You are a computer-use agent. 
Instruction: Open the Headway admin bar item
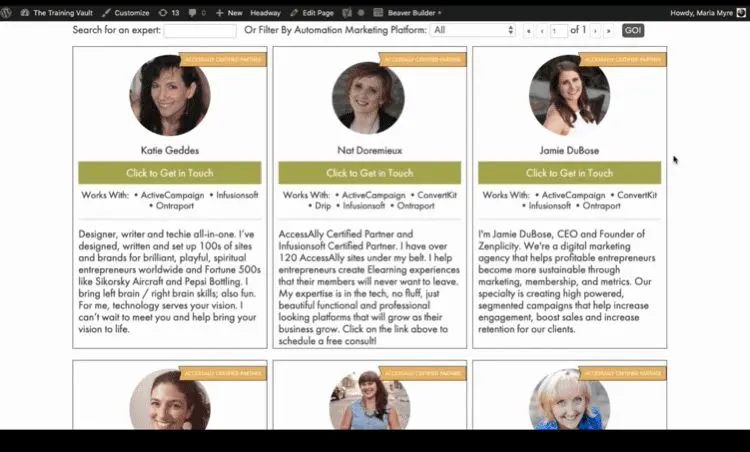coord(265,13)
